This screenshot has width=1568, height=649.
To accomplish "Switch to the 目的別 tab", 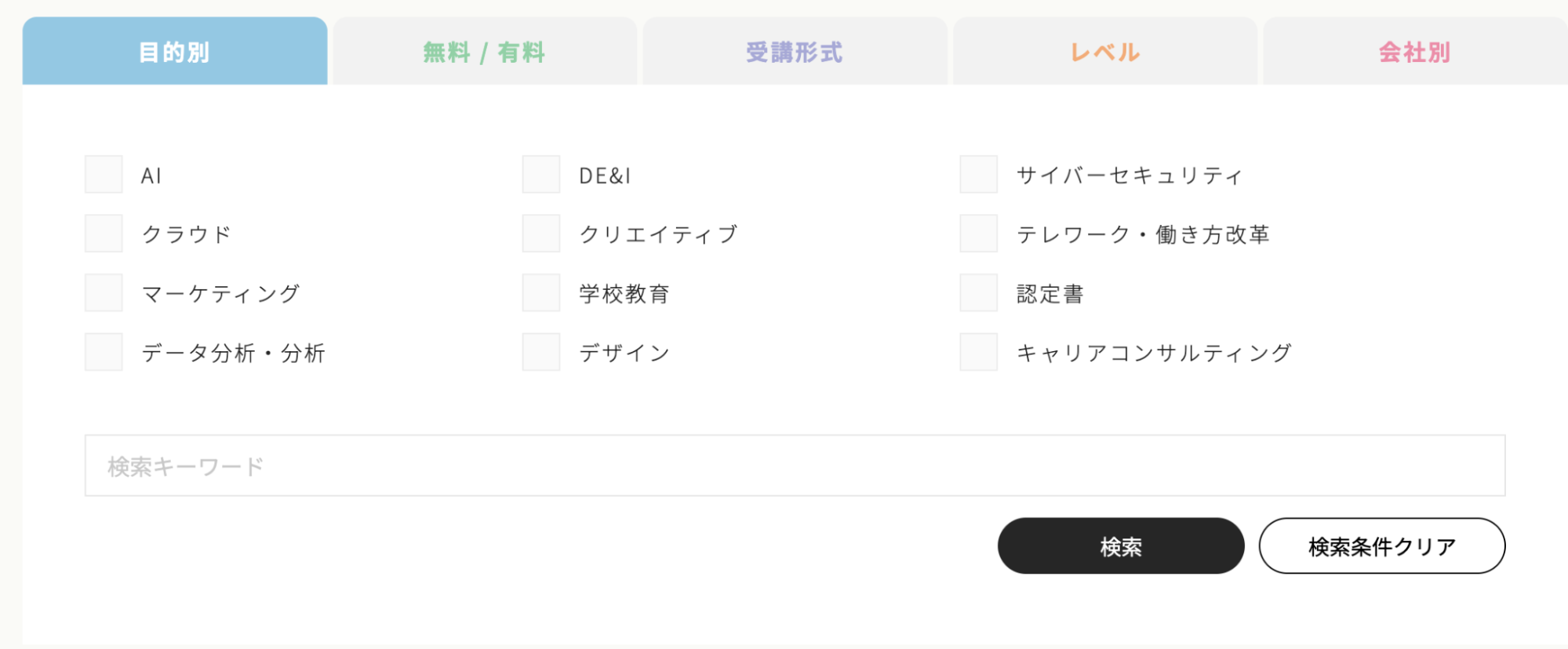I will (x=175, y=52).
